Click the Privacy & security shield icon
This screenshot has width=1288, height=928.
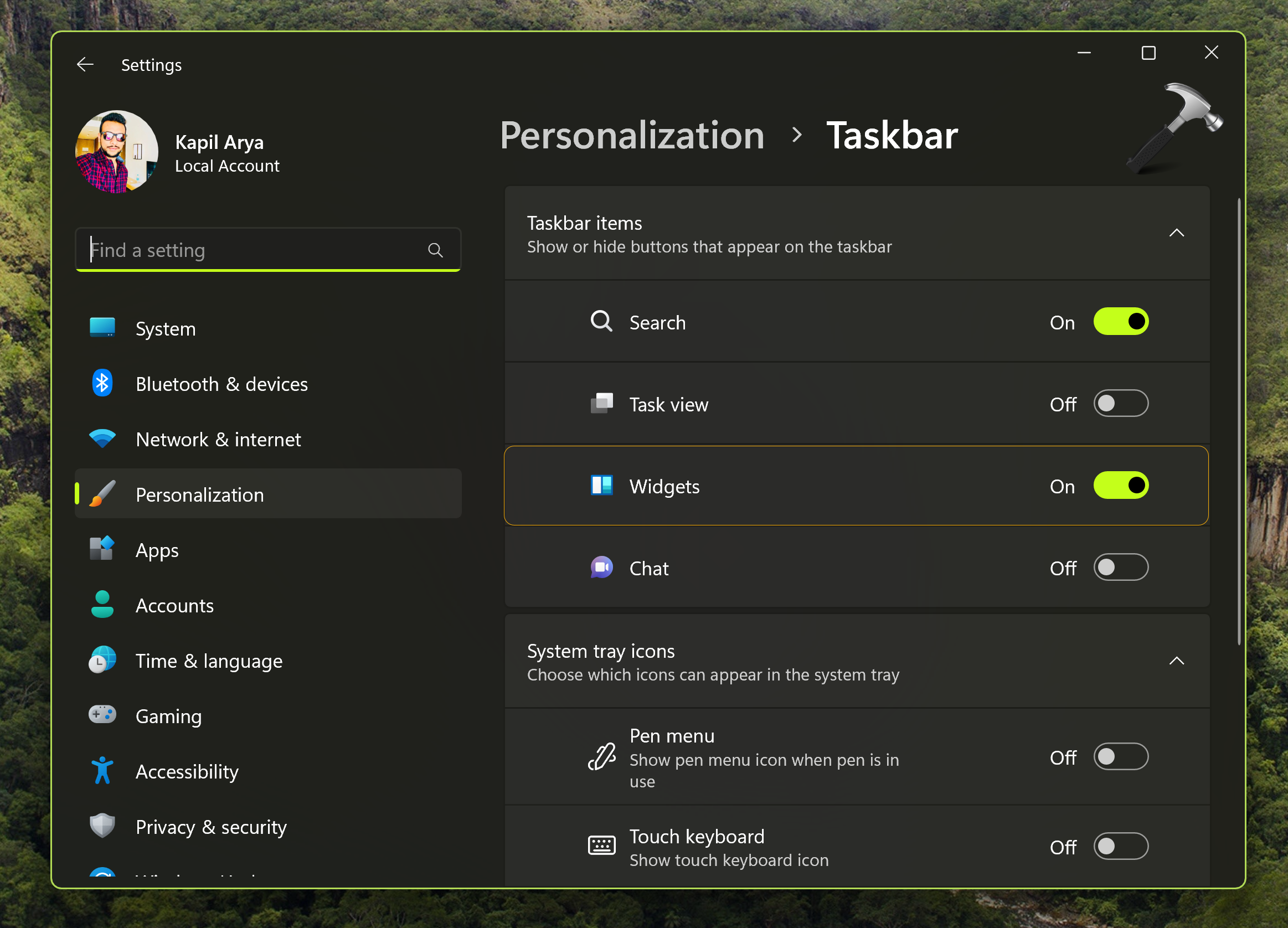[102, 826]
